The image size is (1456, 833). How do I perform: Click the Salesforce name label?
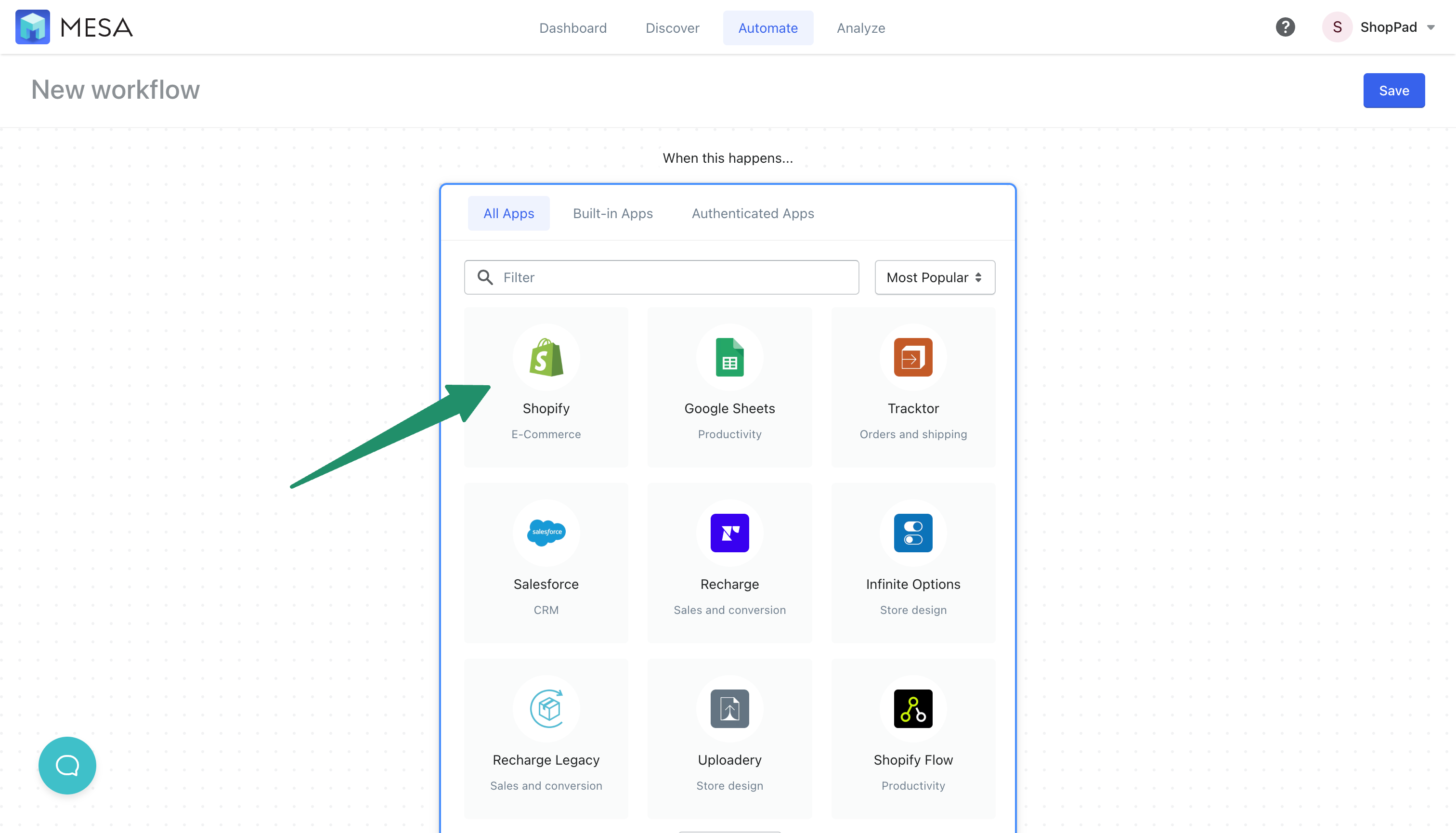coord(546,584)
